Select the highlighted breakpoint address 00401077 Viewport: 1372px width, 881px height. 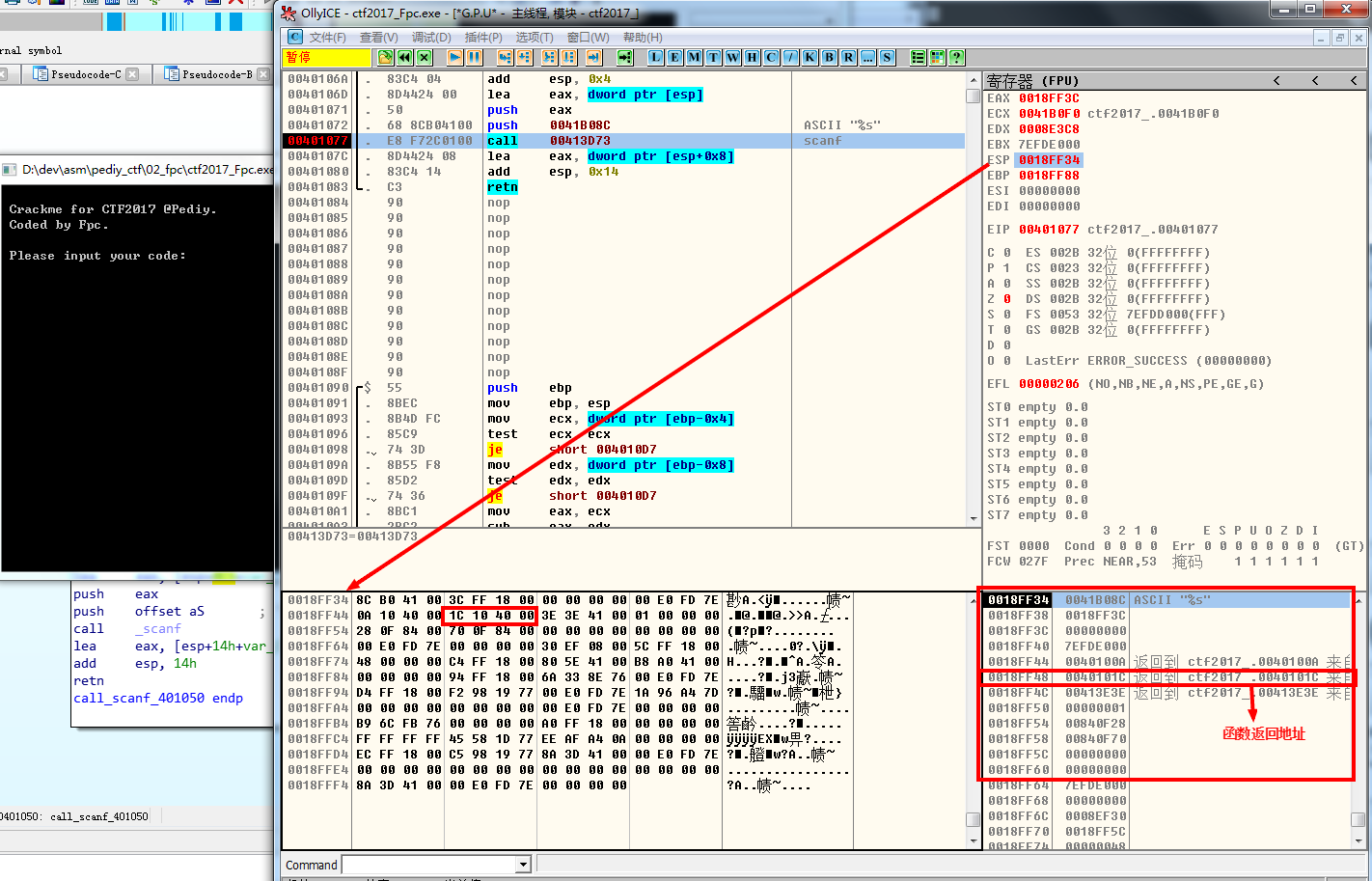(317, 141)
